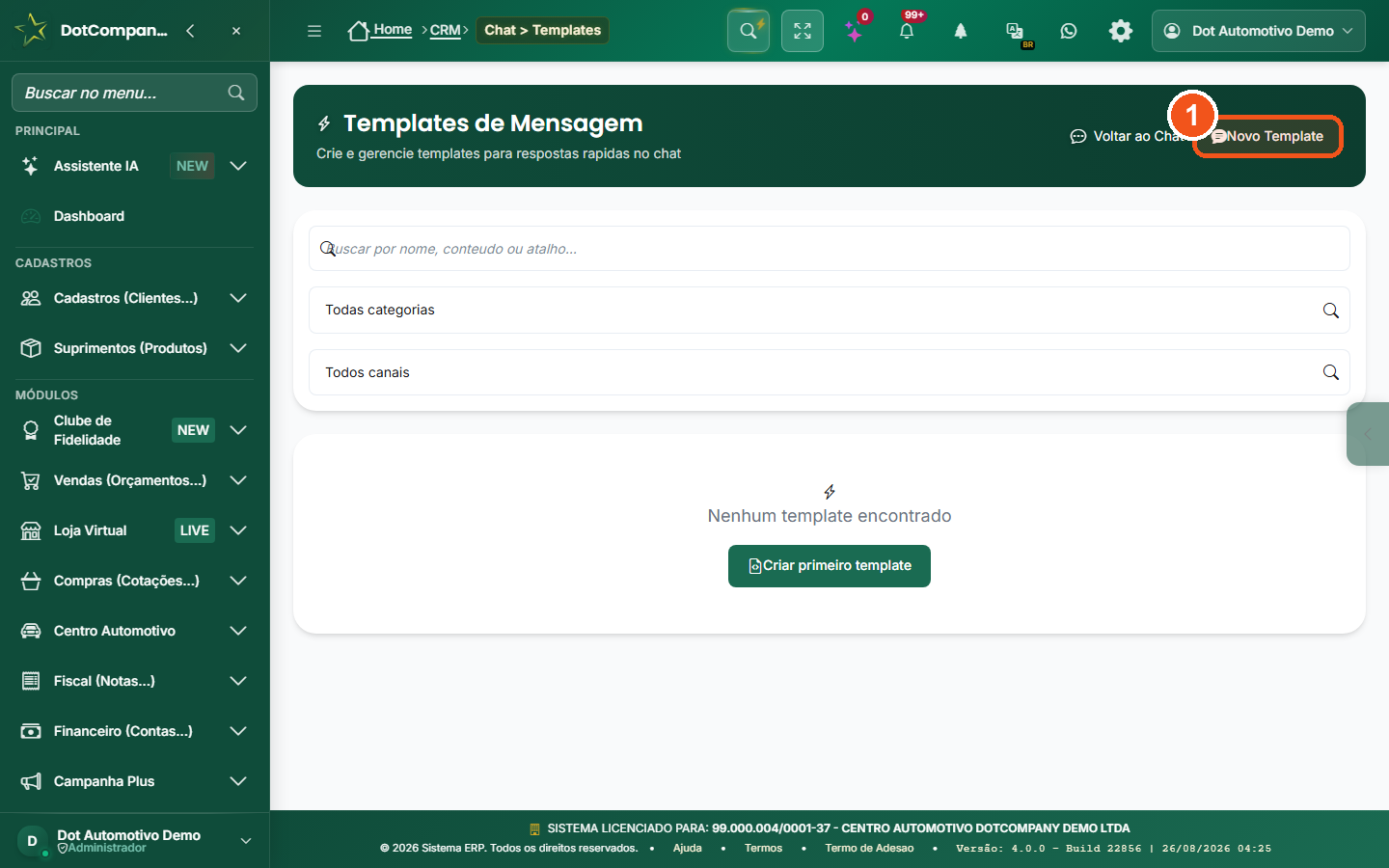
Task: Open the WhatsApp icon in top bar
Action: (1069, 31)
